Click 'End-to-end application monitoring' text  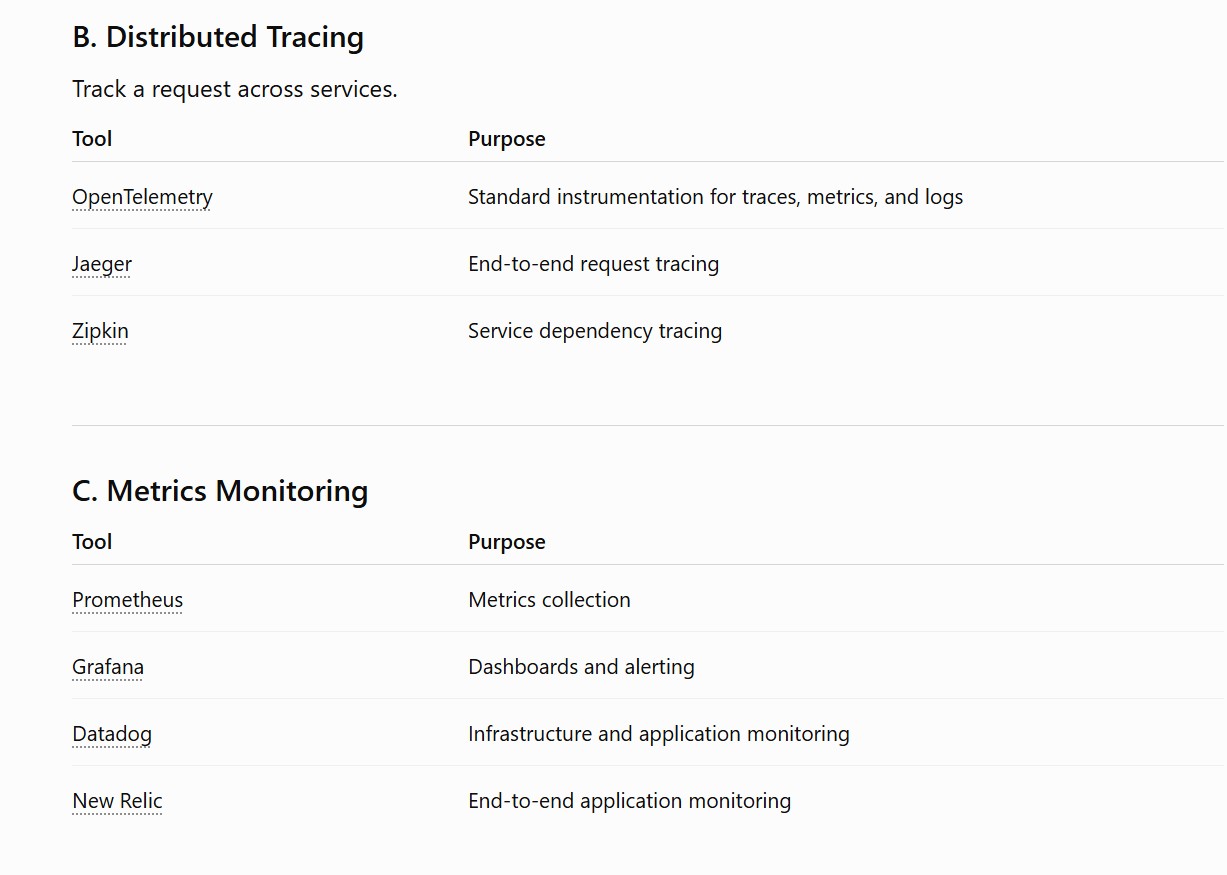coord(630,801)
